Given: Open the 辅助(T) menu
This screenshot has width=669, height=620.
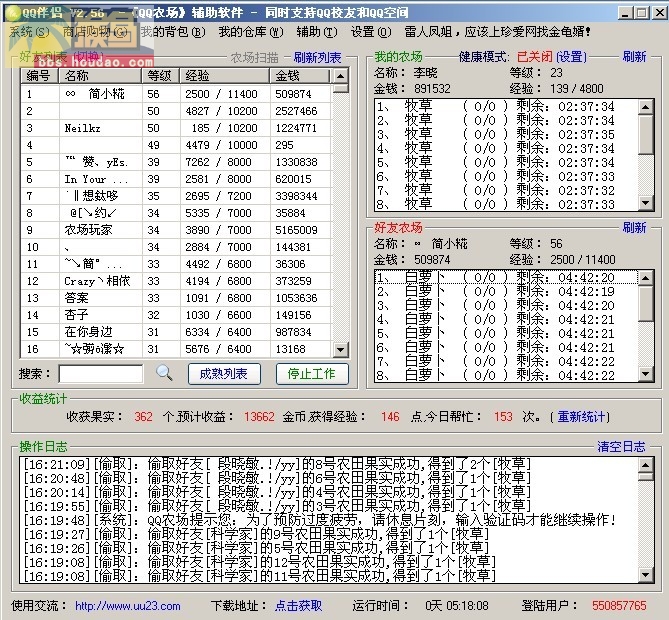Looking at the screenshot, I should [317, 32].
